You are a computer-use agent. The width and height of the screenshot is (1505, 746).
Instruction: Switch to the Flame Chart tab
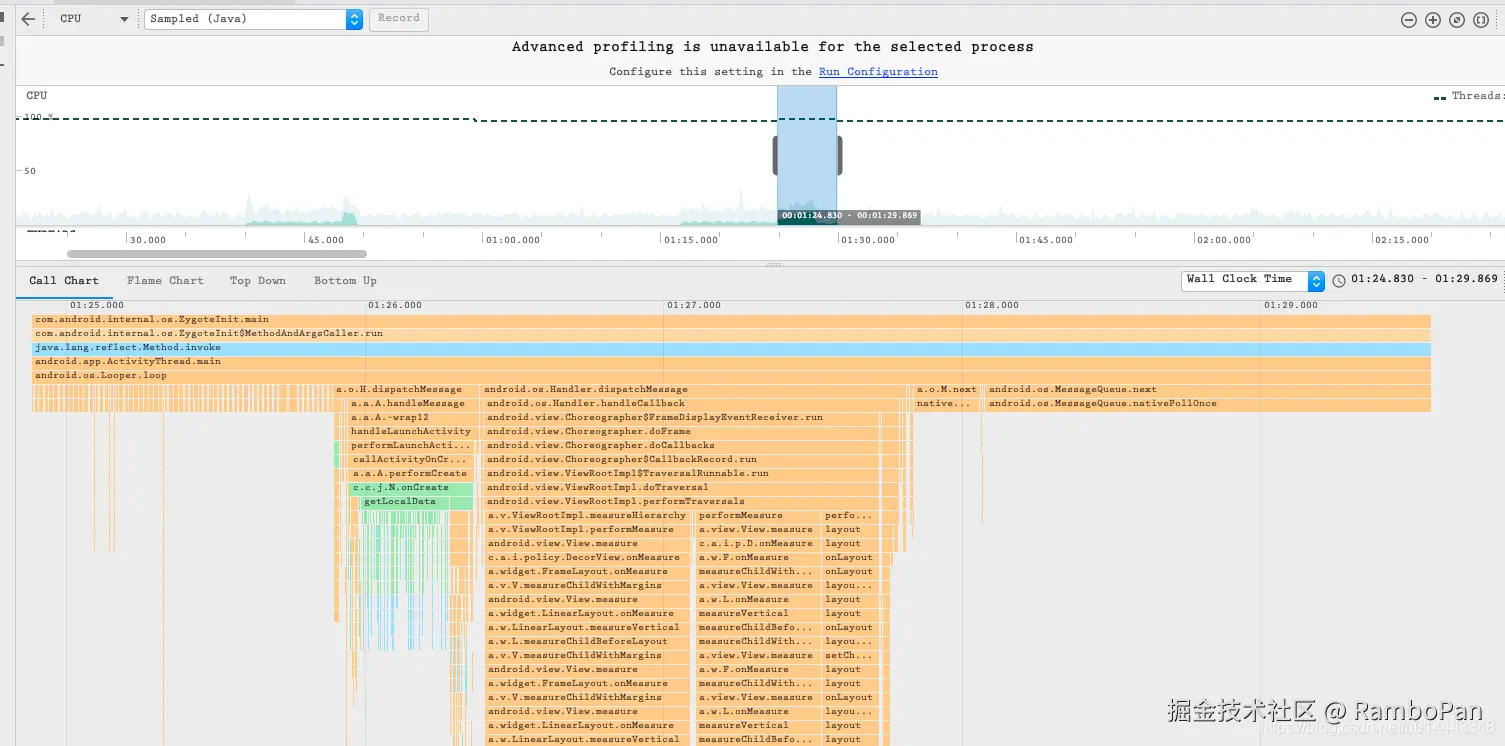(165, 281)
